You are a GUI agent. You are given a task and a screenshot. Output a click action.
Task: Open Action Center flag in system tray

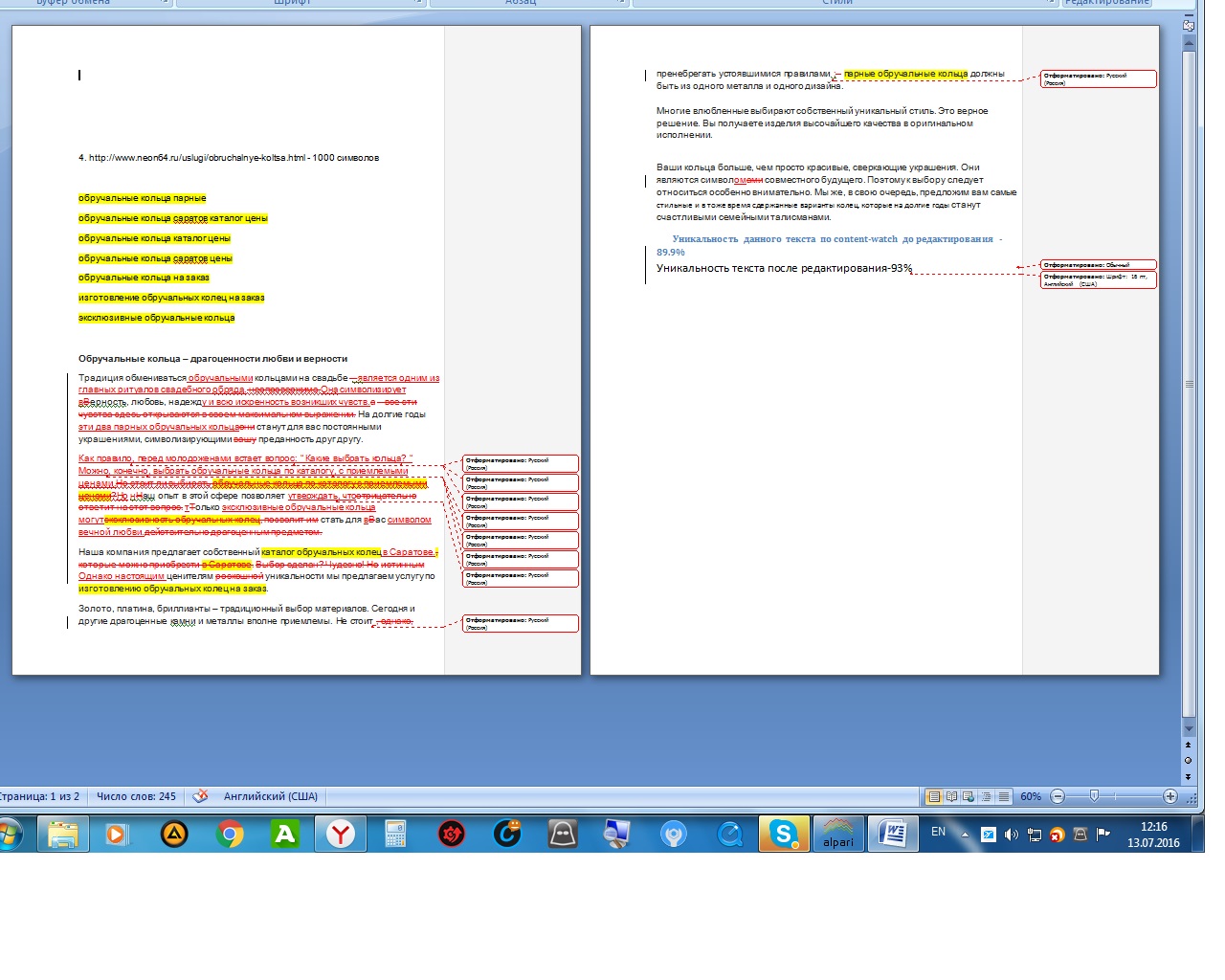pos(1103,834)
